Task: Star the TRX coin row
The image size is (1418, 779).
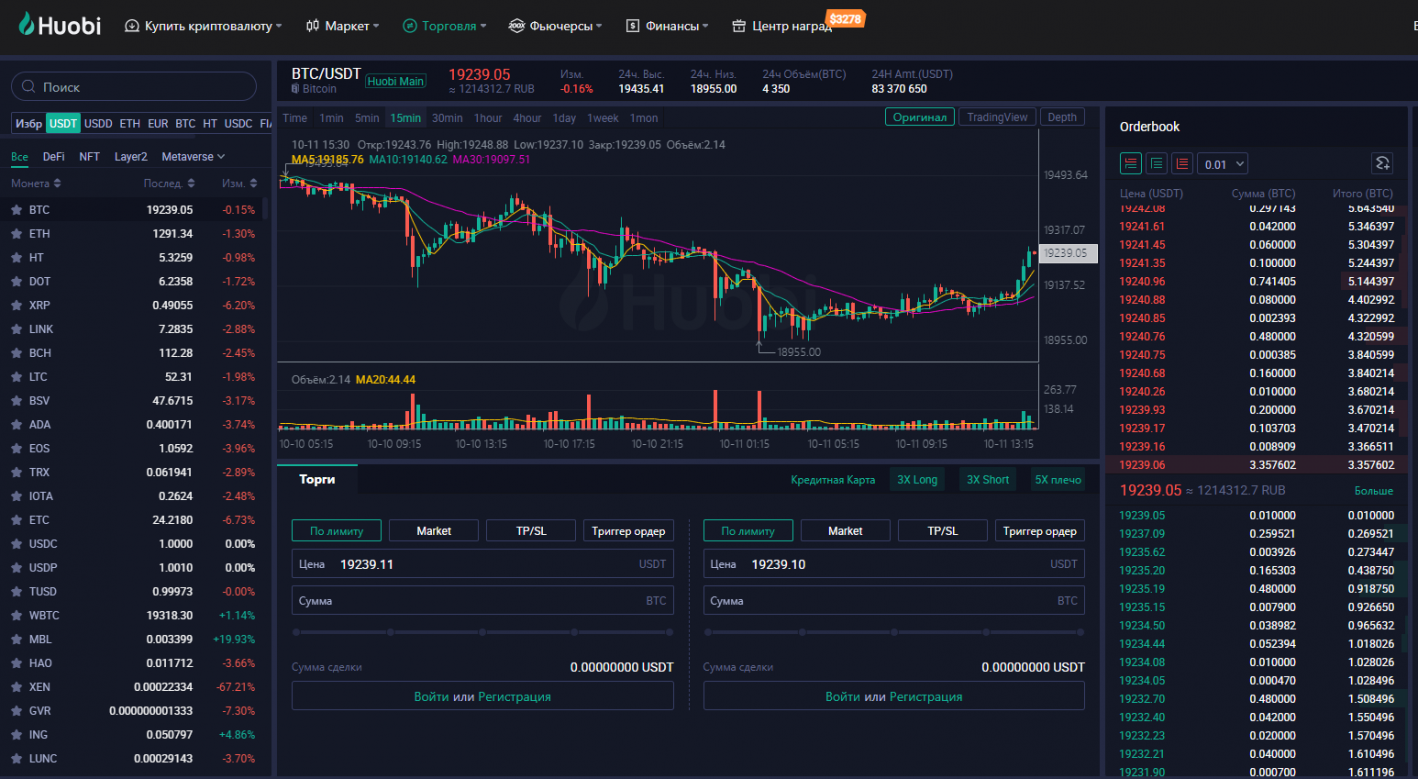Action: [x=16, y=472]
